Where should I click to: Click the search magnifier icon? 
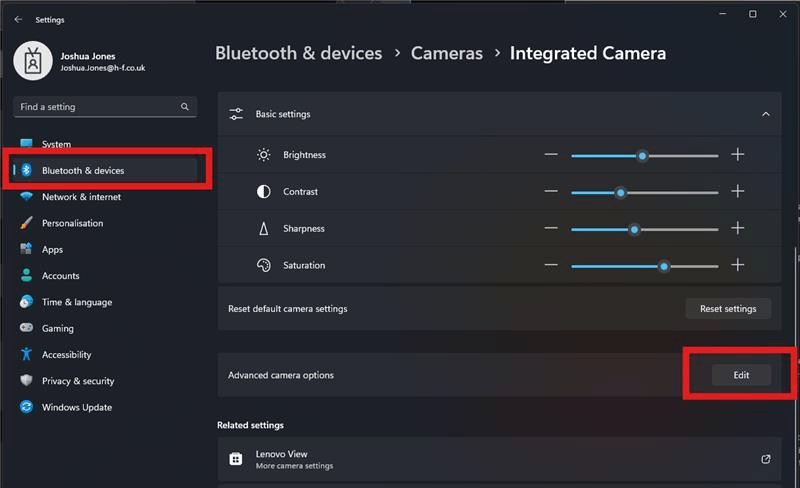pyautogui.click(x=185, y=107)
